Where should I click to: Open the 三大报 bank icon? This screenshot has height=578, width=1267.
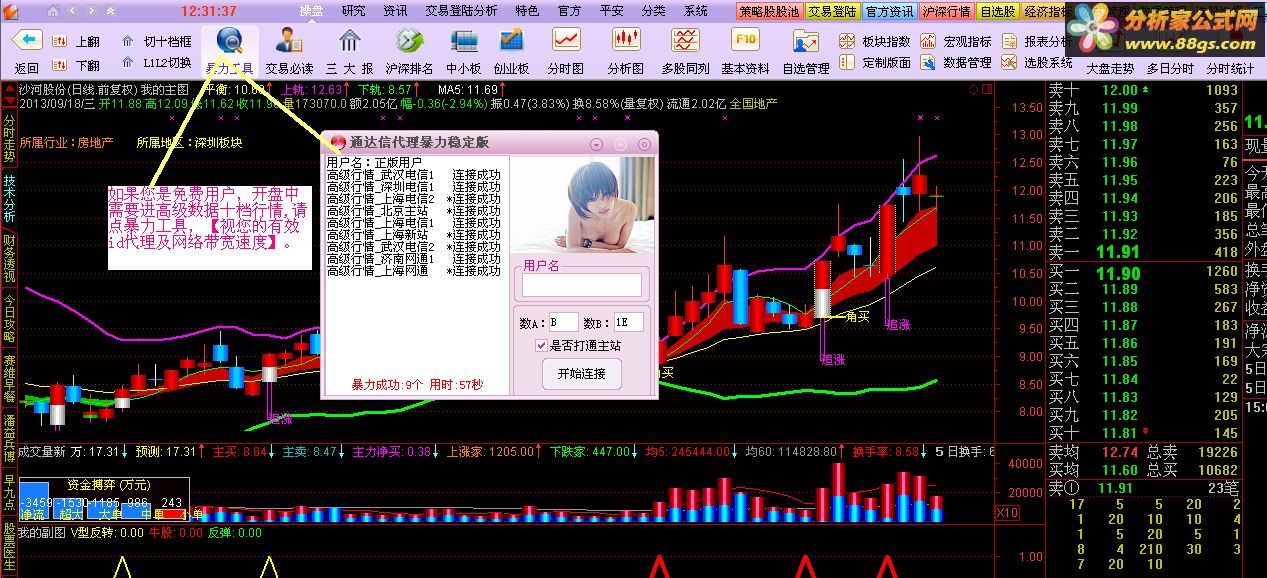coord(349,41)
